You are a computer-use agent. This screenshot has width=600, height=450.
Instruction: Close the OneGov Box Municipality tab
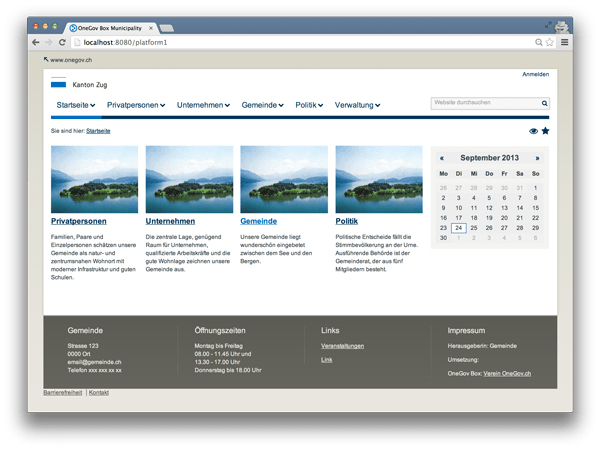point(151,28)
